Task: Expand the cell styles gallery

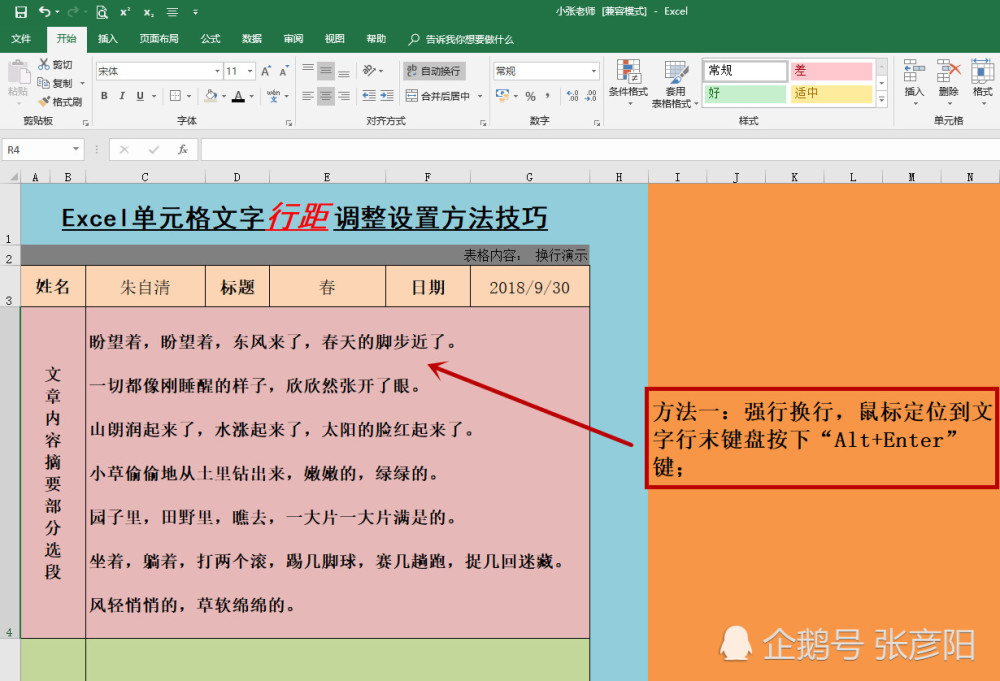Action: pos(882,99)
